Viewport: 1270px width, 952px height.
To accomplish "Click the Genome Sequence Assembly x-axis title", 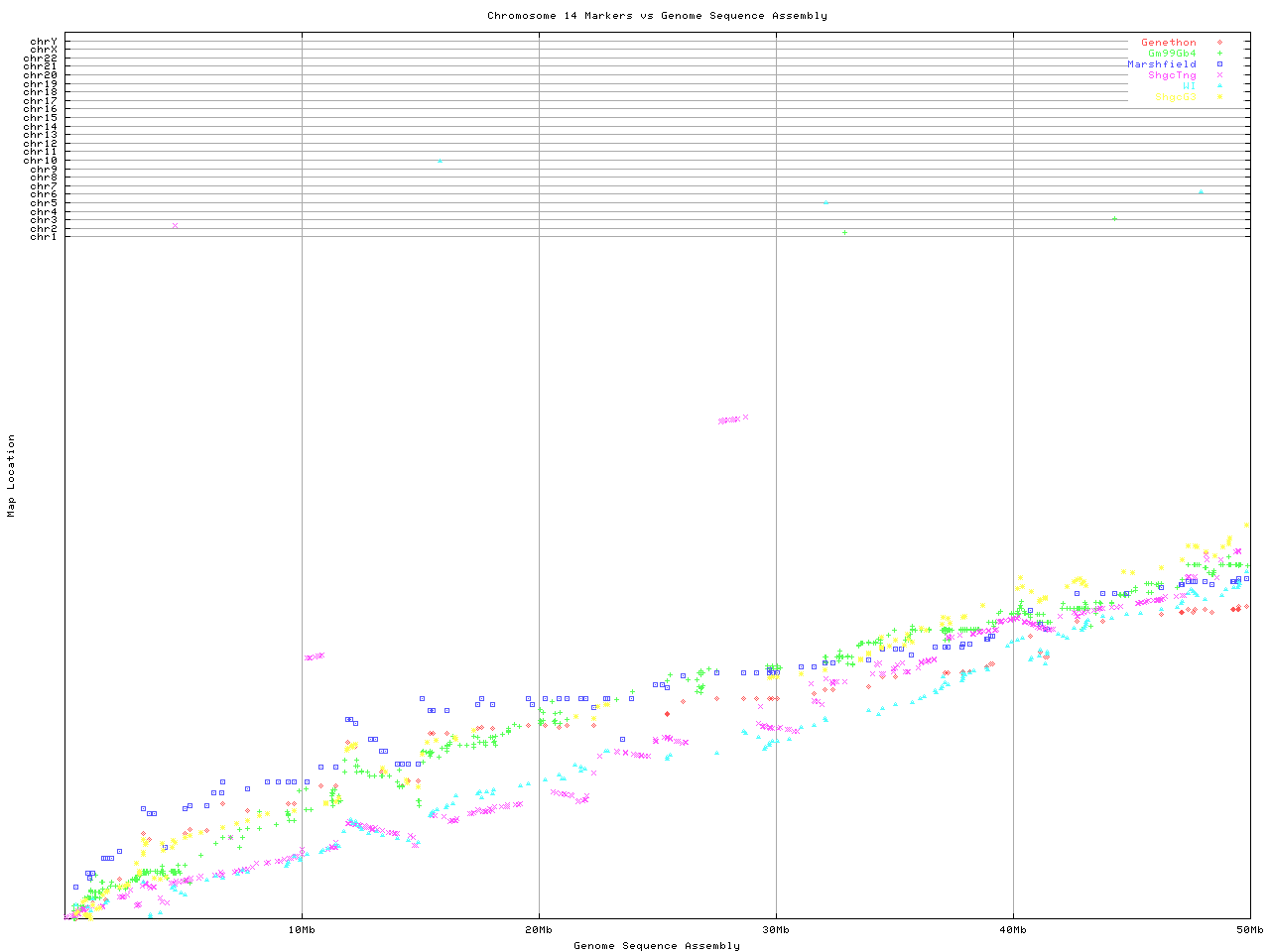I will 657,946.
